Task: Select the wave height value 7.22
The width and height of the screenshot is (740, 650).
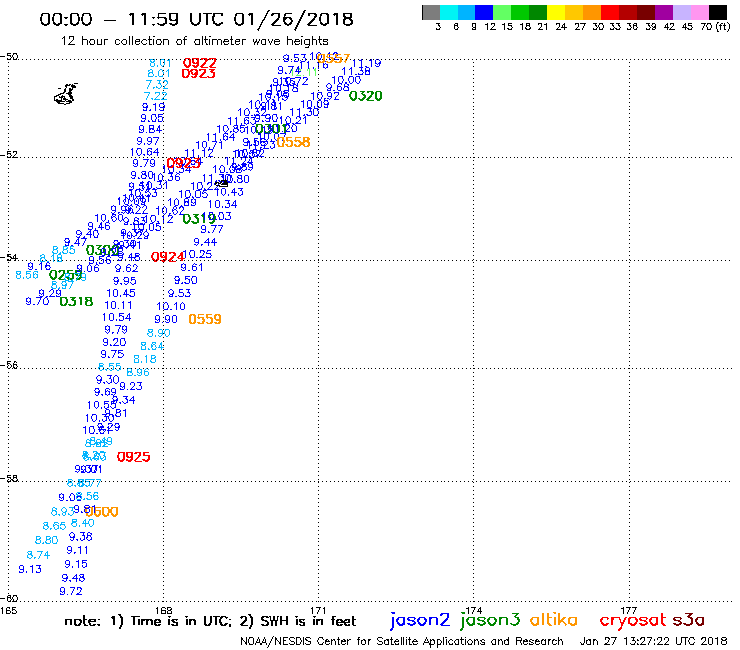Action: 156,96
